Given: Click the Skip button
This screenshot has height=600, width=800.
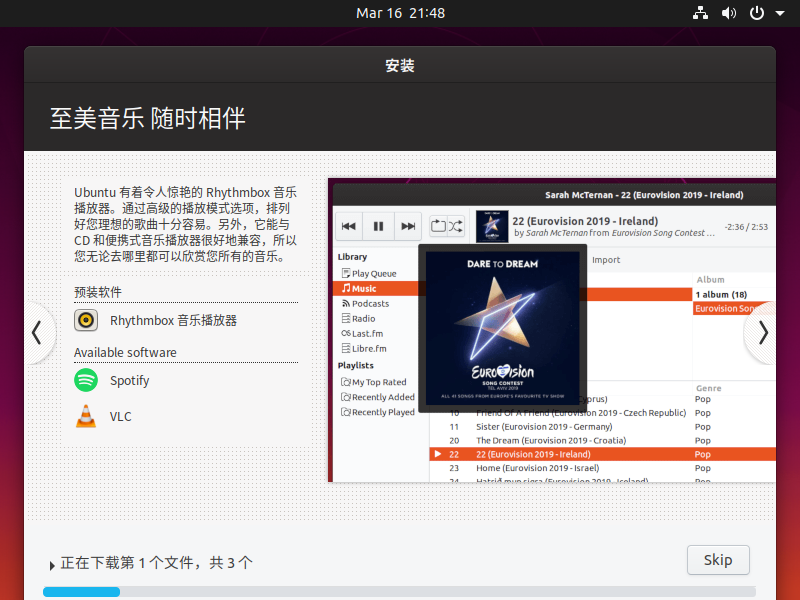Looking at the screenshot, I should [x=718, y=560].
